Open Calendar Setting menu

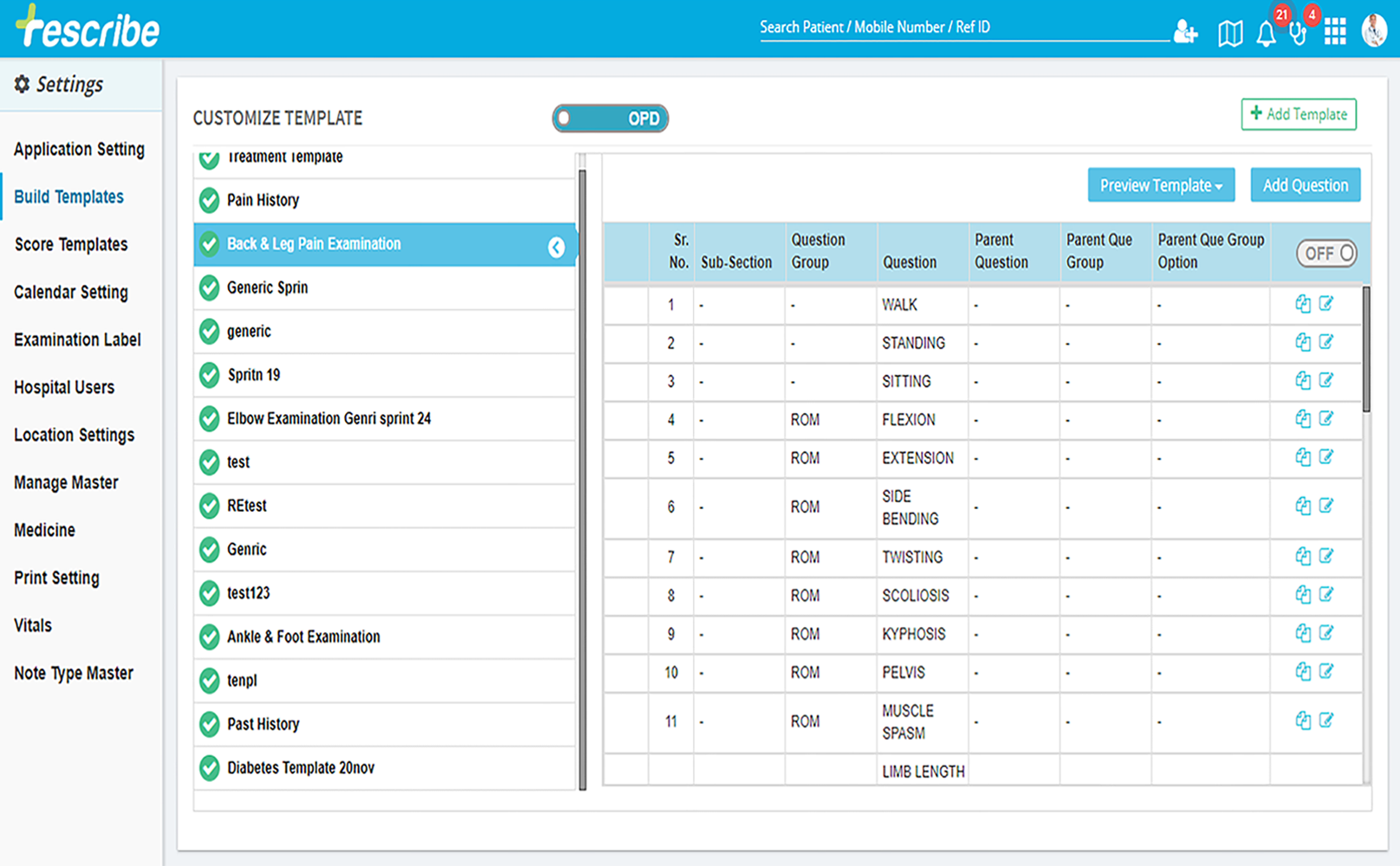point(71,292)
